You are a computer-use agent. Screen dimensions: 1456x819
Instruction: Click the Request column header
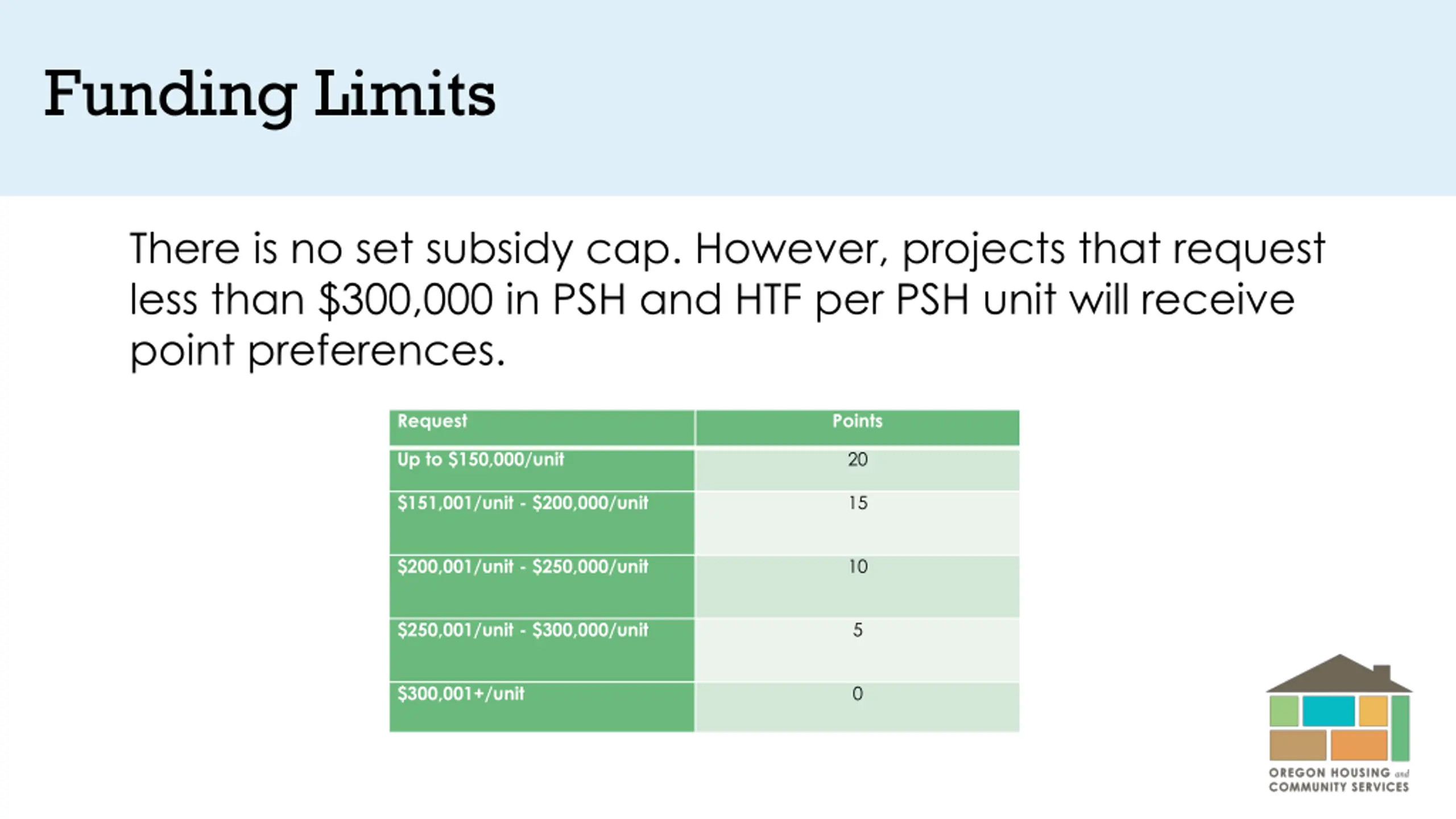(x=541, y=428)
